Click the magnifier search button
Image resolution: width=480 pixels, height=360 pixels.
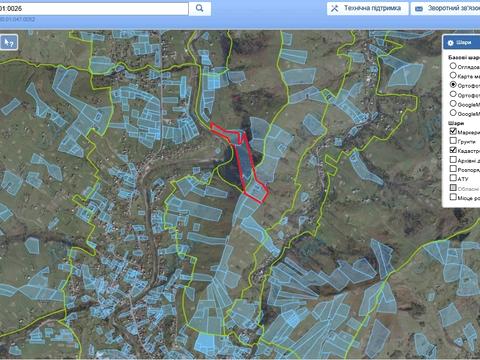coord(199,8)
